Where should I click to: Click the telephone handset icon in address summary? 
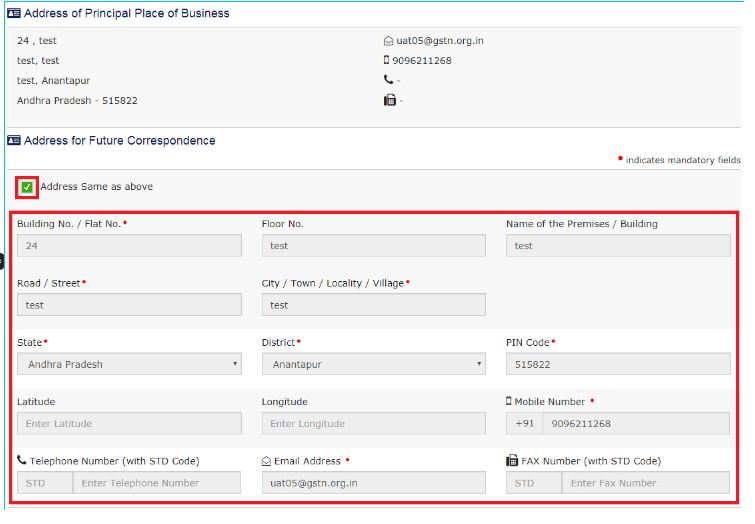pyautogui.click(x=388, y=80)
